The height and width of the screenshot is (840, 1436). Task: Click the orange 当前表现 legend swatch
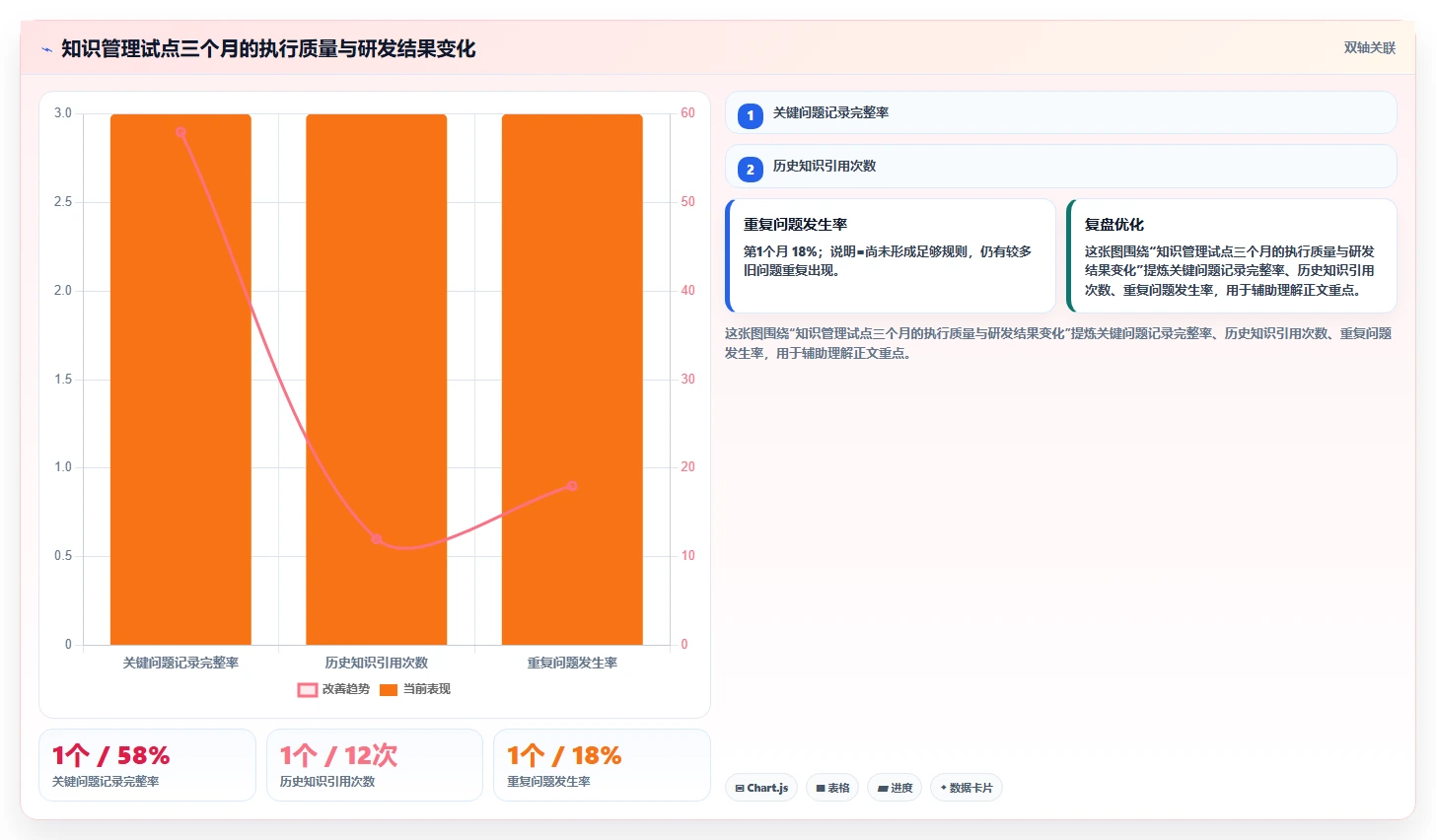click(389, 690)
